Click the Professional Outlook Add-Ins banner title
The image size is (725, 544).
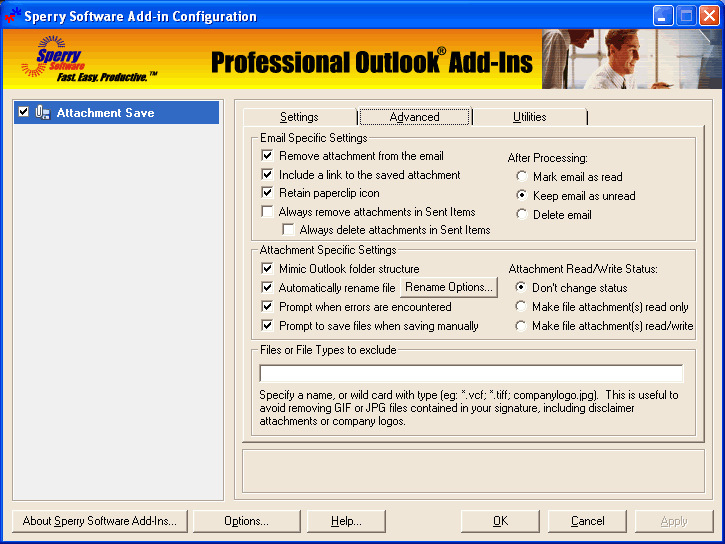click(372, 61)
